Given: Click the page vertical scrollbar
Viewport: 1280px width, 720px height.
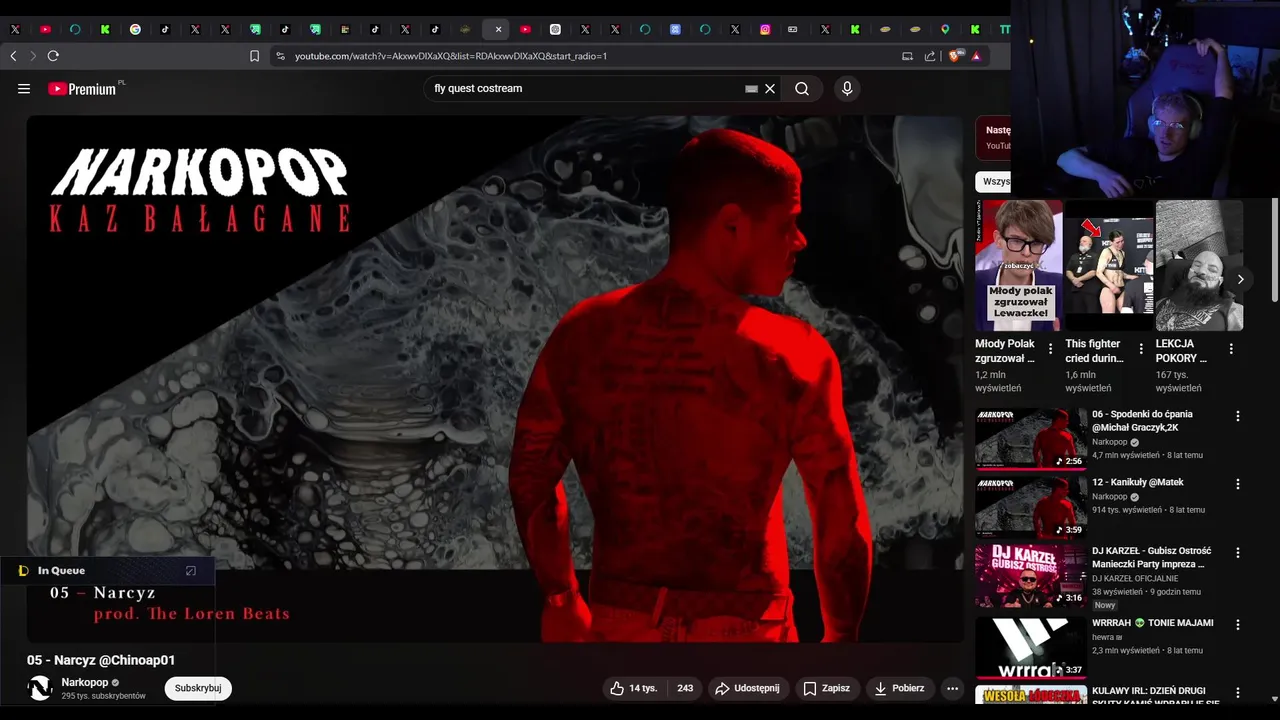Looking at the screenshot, I should coord(1274,250).
